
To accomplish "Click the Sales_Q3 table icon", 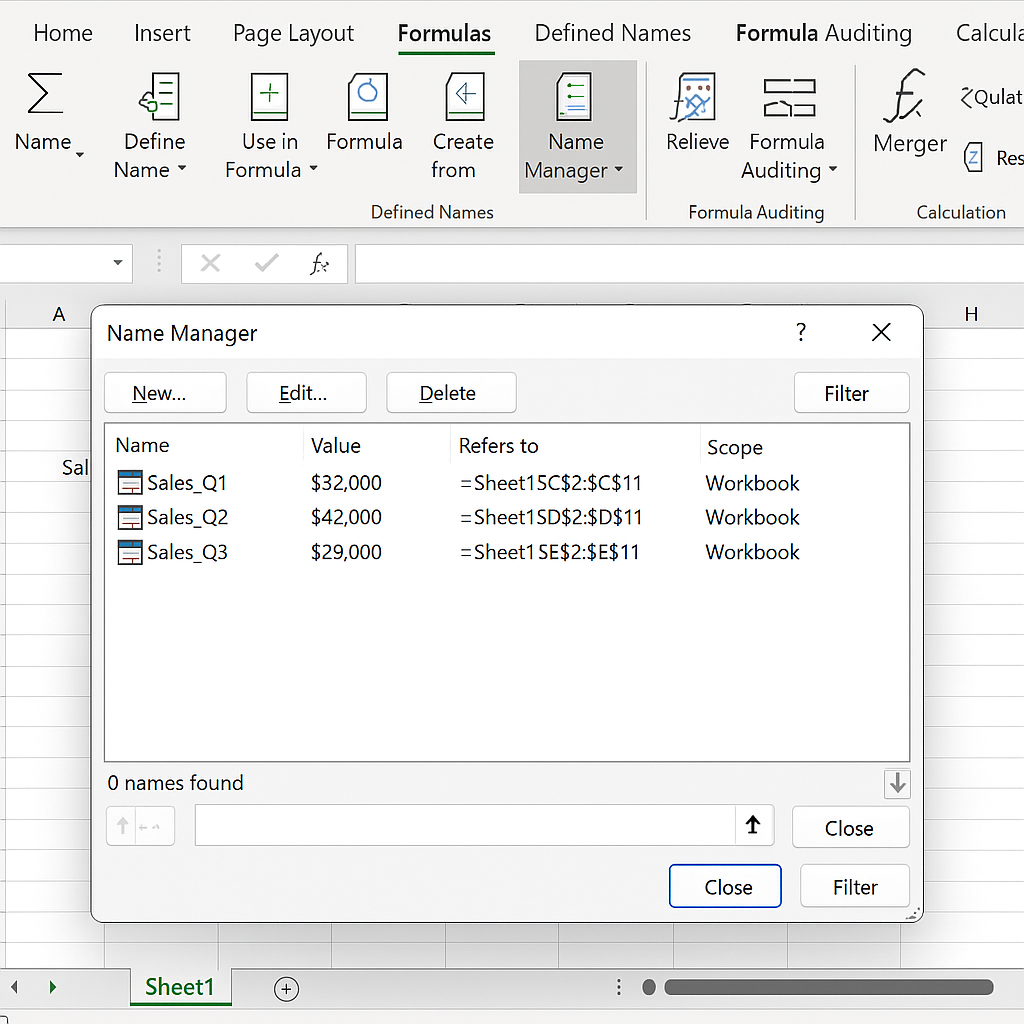I will tap(130, 552).
